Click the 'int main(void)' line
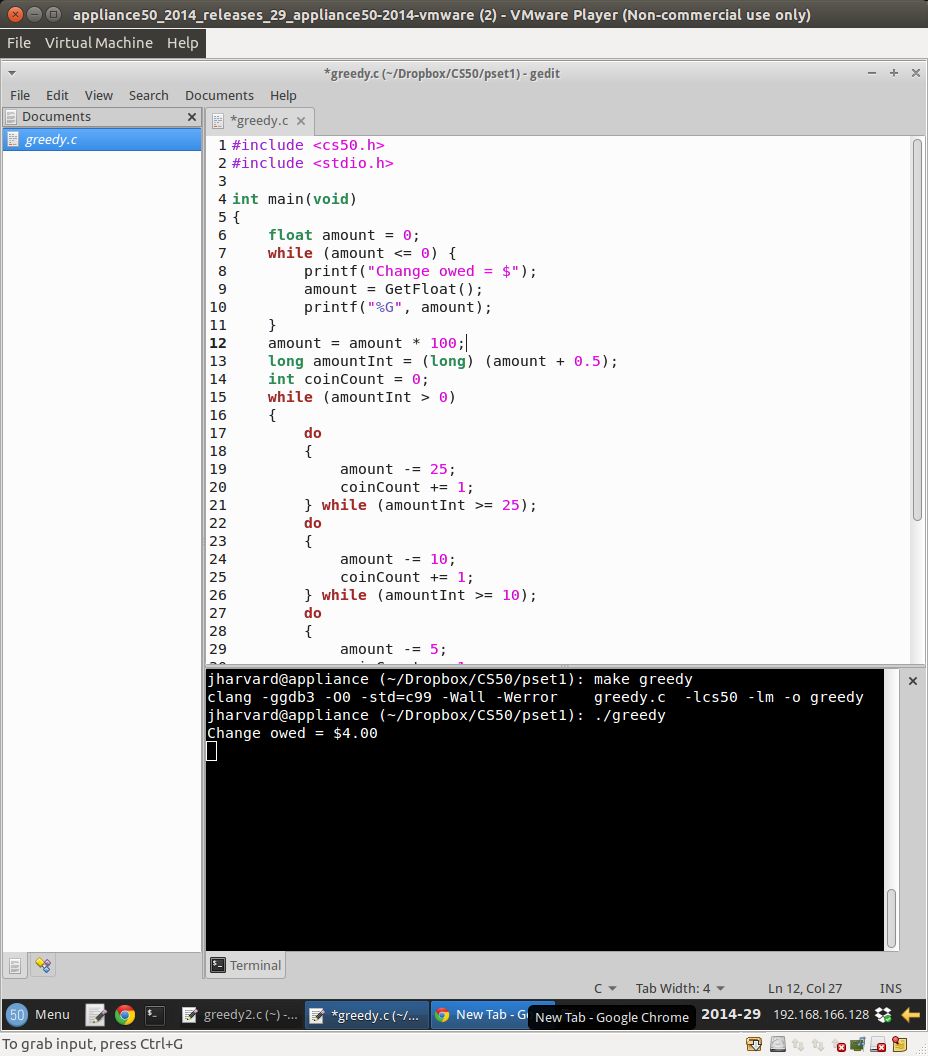928x1056 pixels. [294, 199]
